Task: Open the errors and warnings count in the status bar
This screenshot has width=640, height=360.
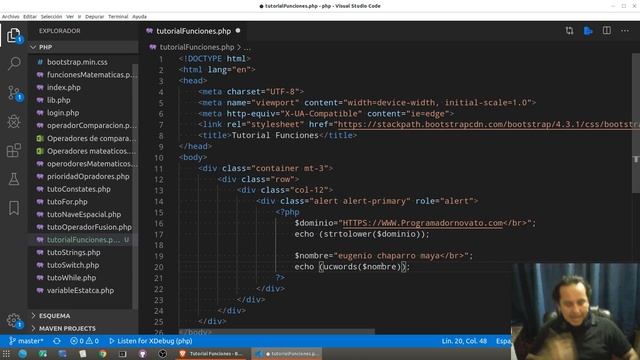Action: 84,341
